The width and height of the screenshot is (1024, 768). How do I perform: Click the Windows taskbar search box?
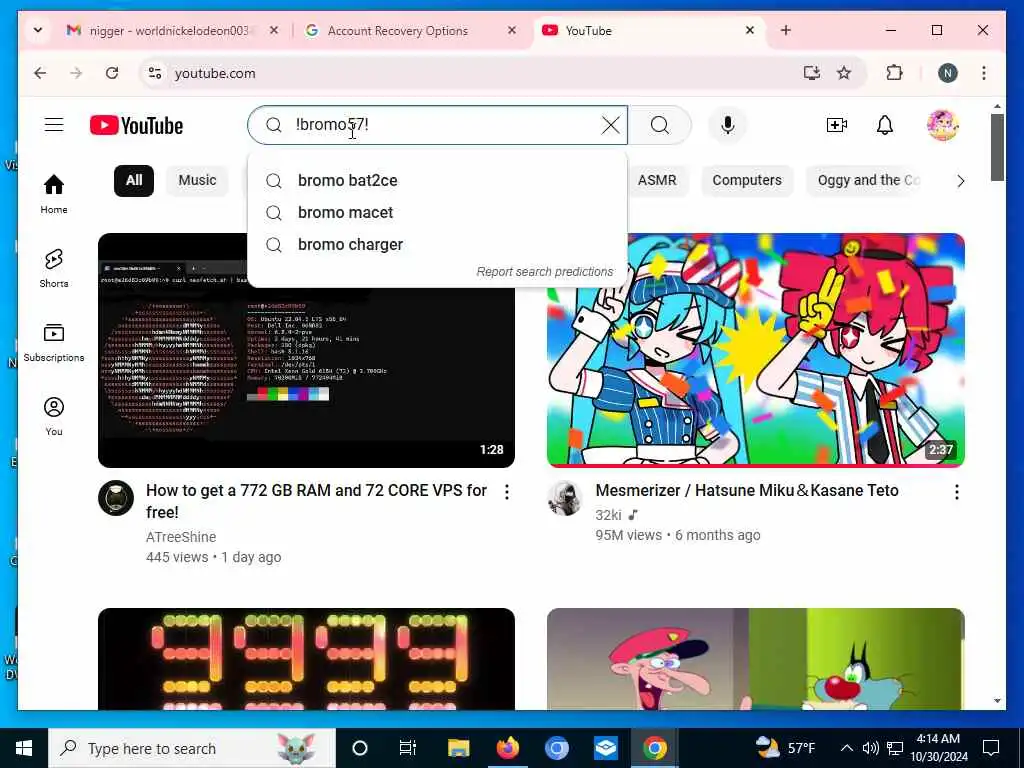coord(192,748)
